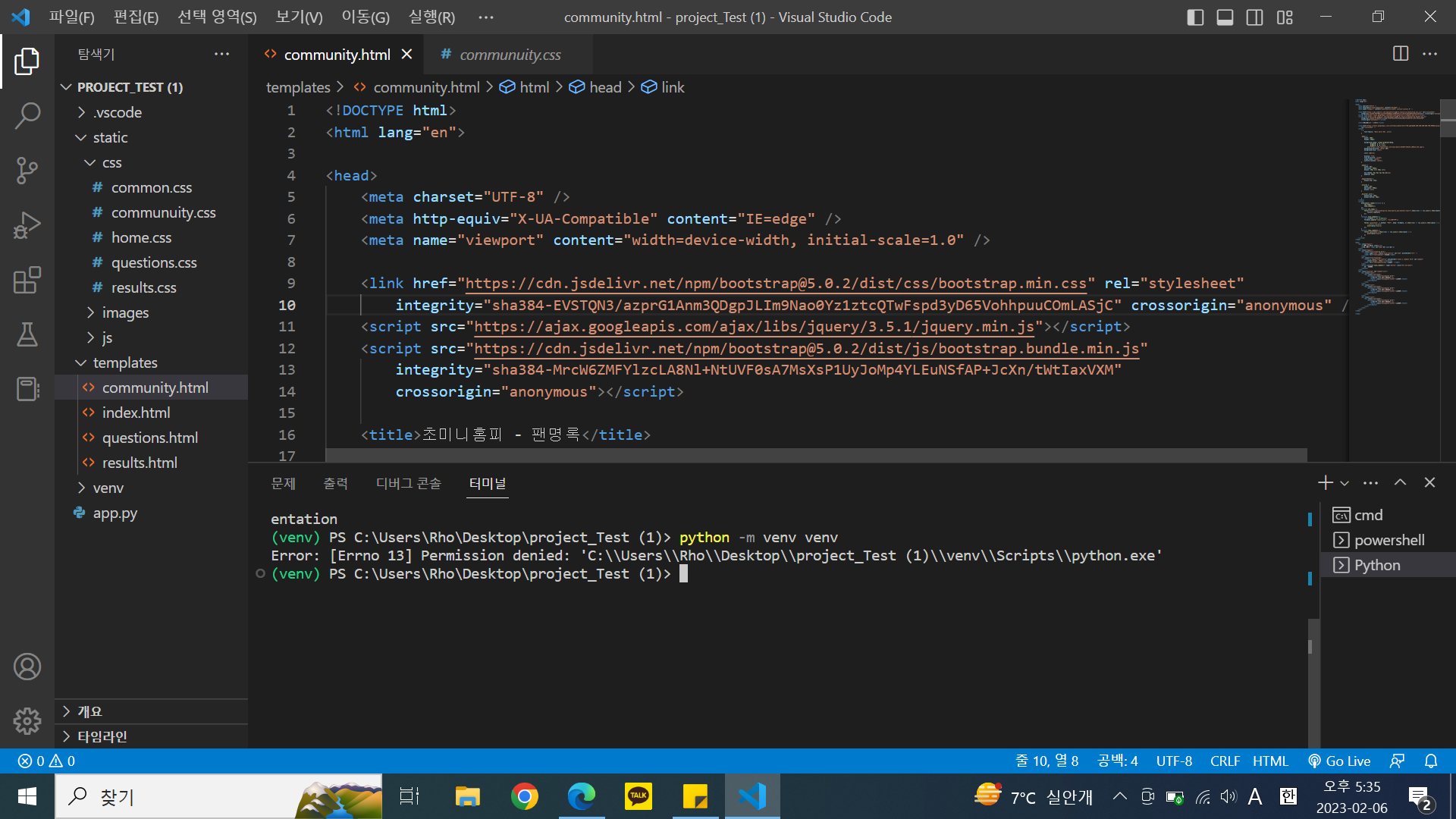Open home.css file

tap(151, 237)
